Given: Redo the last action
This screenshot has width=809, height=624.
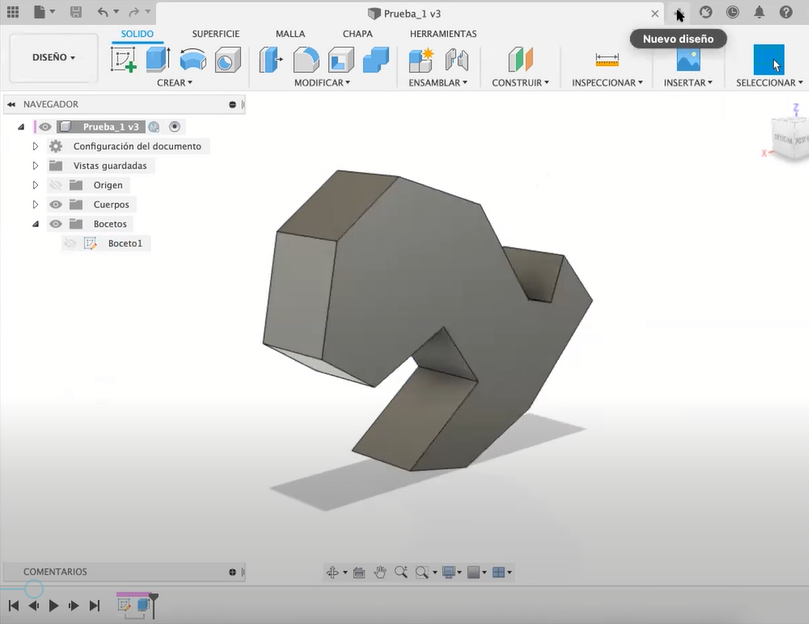Looking at the screenshot, I should click(x=134, y=12).
